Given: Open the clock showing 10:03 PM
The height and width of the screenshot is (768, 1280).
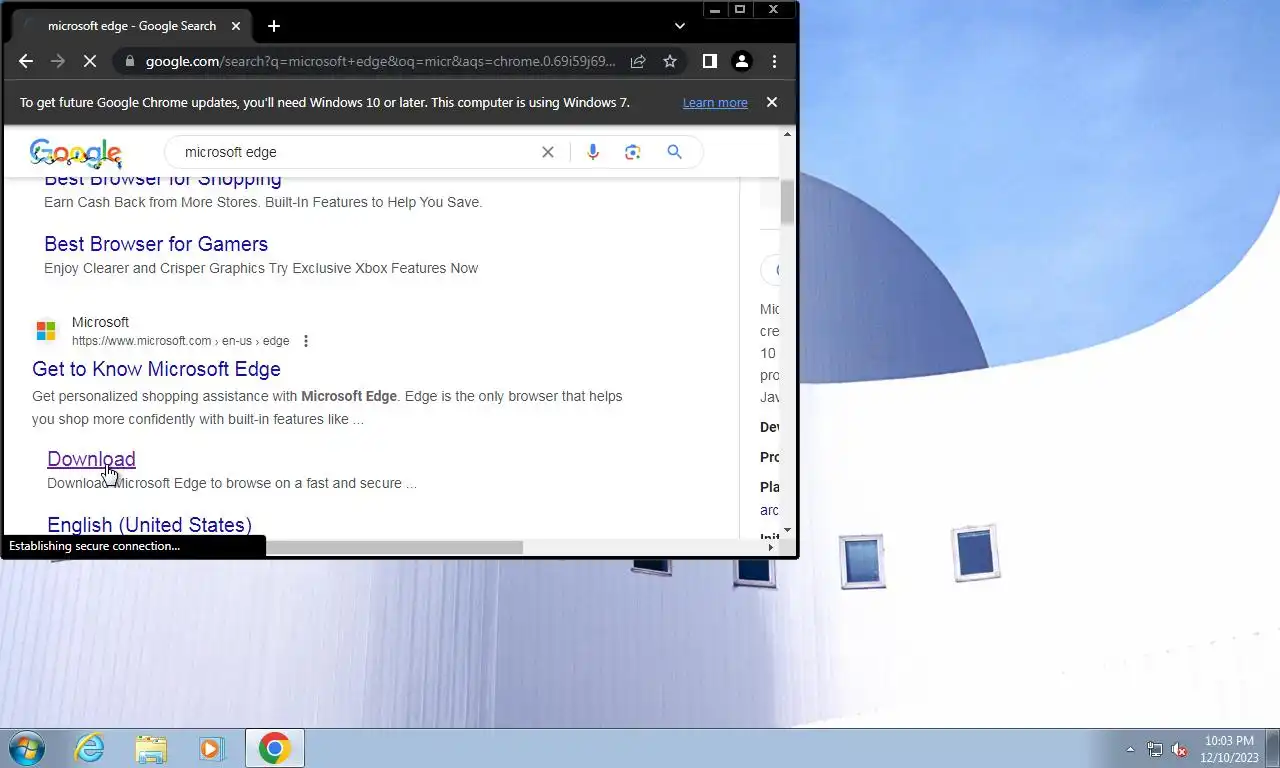Looking at the screenshot, I should (1229, 749).
